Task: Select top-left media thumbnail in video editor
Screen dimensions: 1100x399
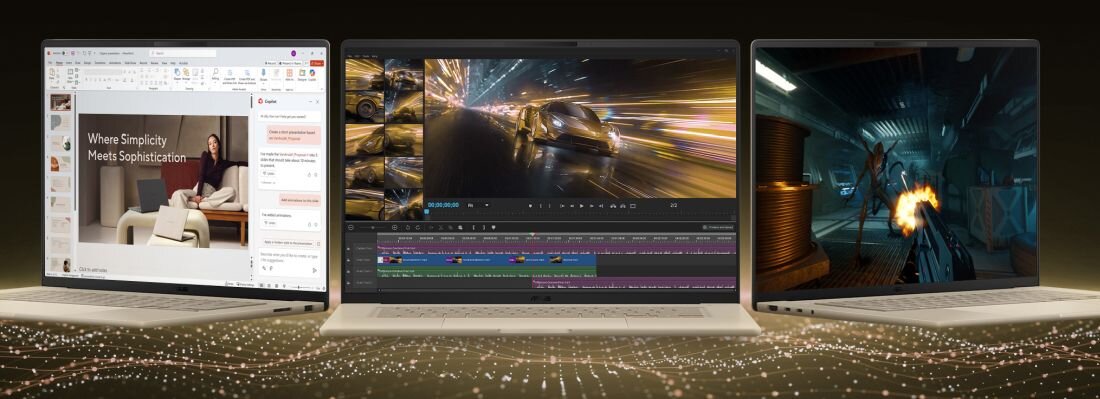Action: pos(364,74)
